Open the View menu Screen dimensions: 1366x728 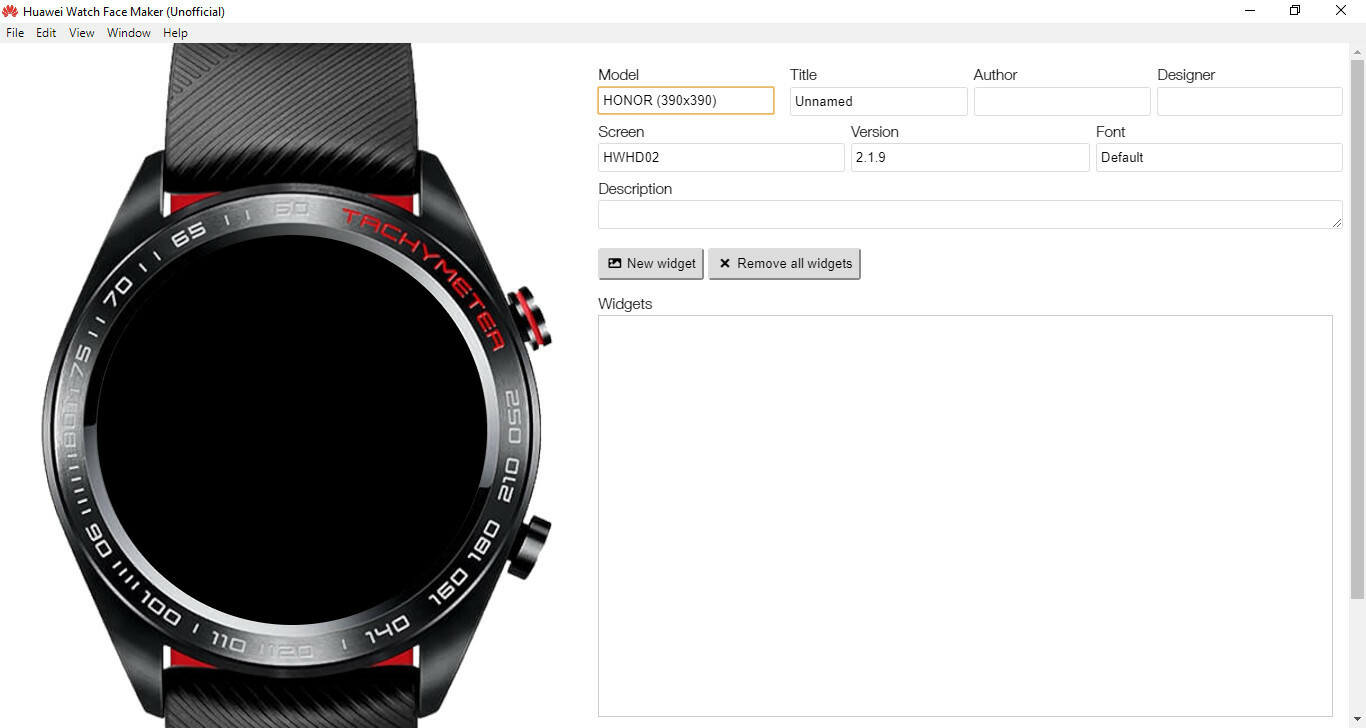pos(82,33)
